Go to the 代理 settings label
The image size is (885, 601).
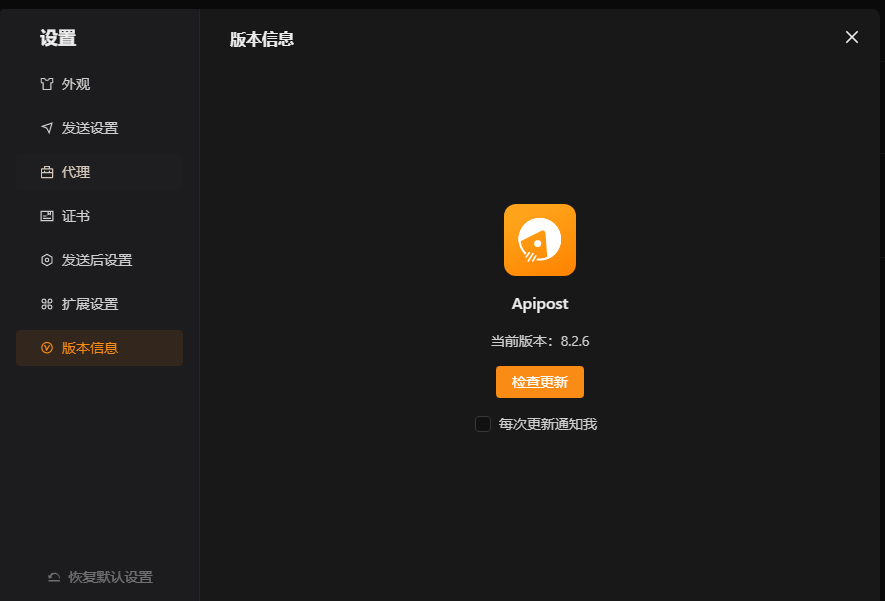(76, 172)
